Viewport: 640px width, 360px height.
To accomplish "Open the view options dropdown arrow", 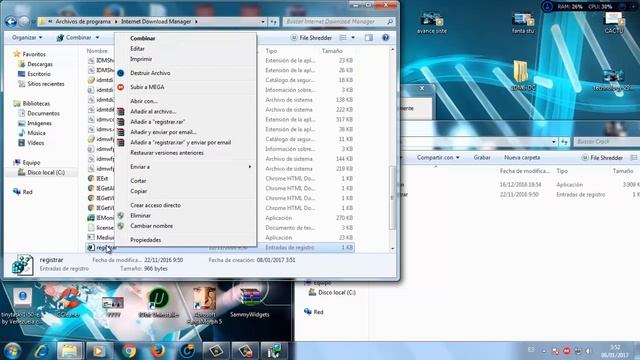I will point(353,38).
